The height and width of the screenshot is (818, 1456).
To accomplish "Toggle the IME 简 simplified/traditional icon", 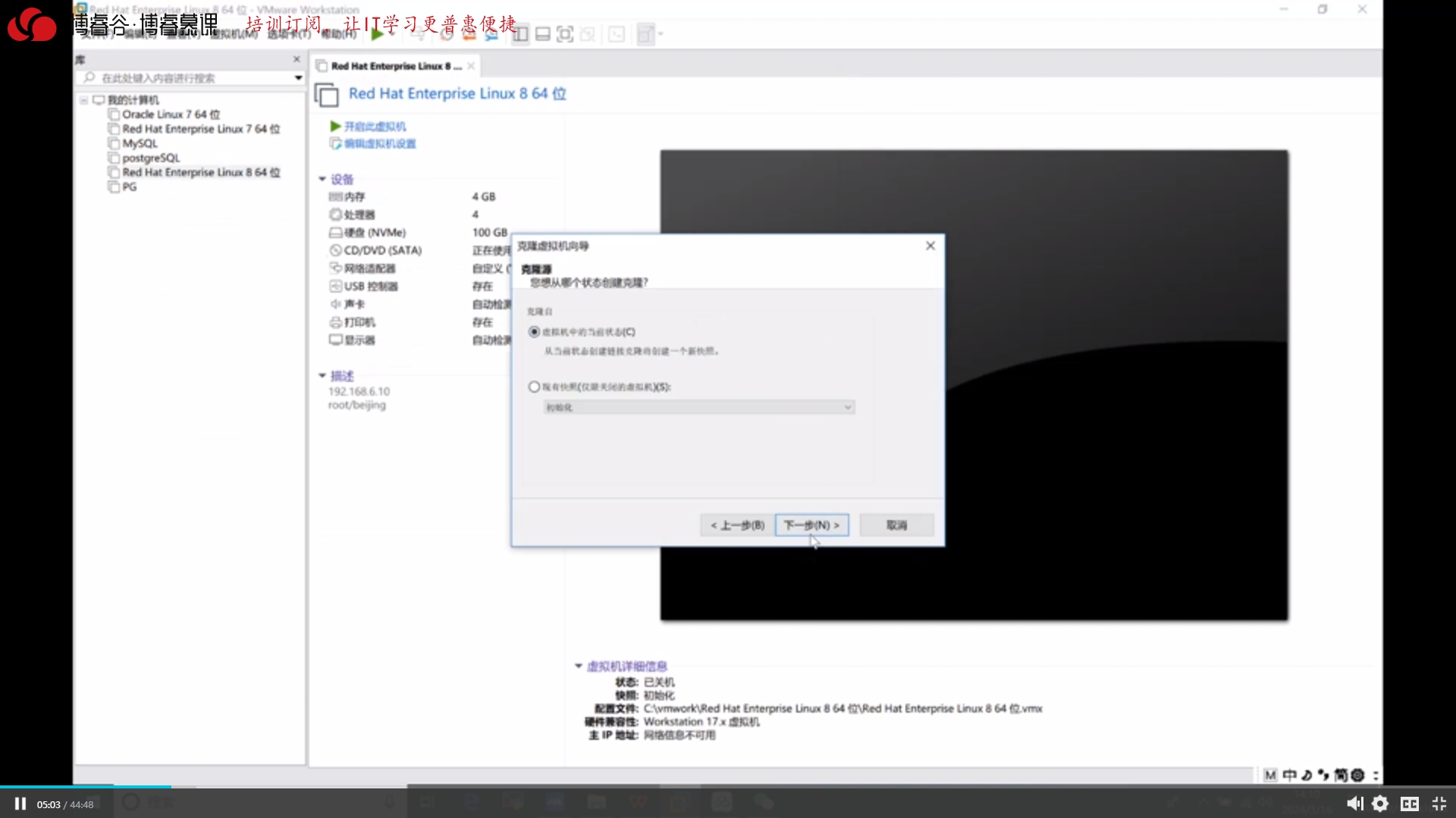I will coord(1341,775).
